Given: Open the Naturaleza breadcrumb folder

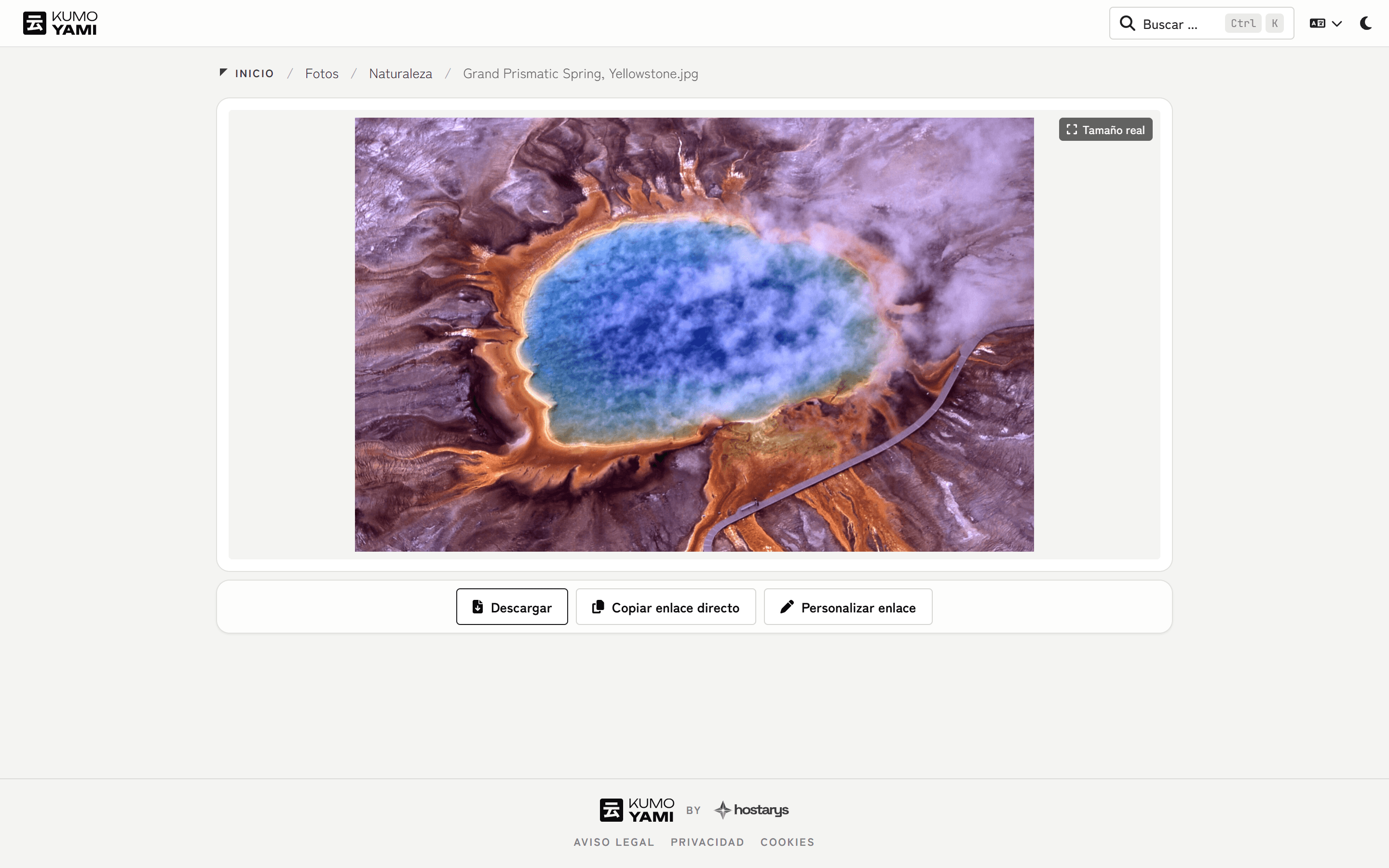Looking at the screenshot, I should point(400,73).
